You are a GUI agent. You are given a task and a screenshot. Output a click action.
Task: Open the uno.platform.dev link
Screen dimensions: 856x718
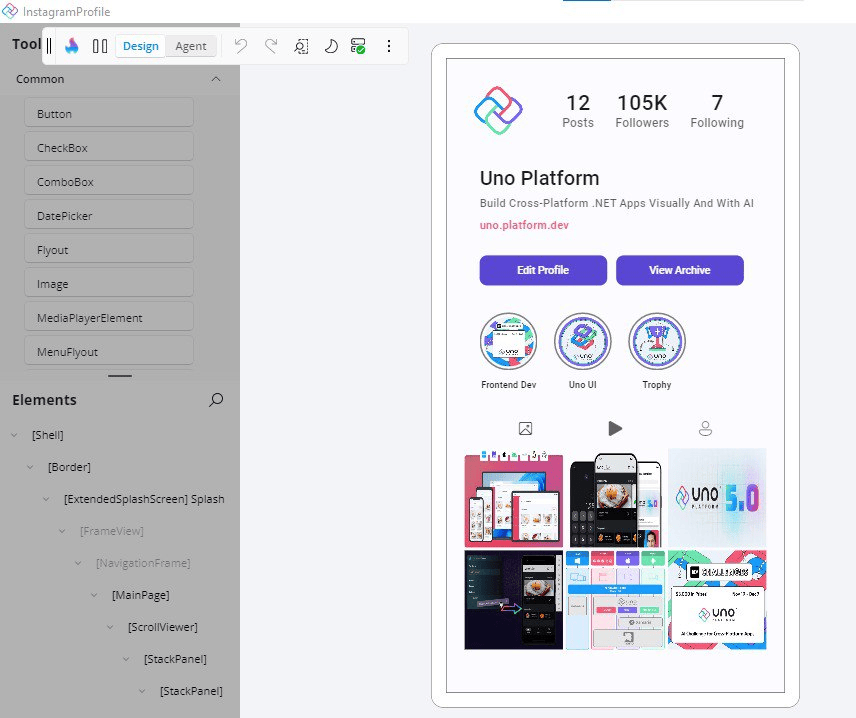pos(524,225)
